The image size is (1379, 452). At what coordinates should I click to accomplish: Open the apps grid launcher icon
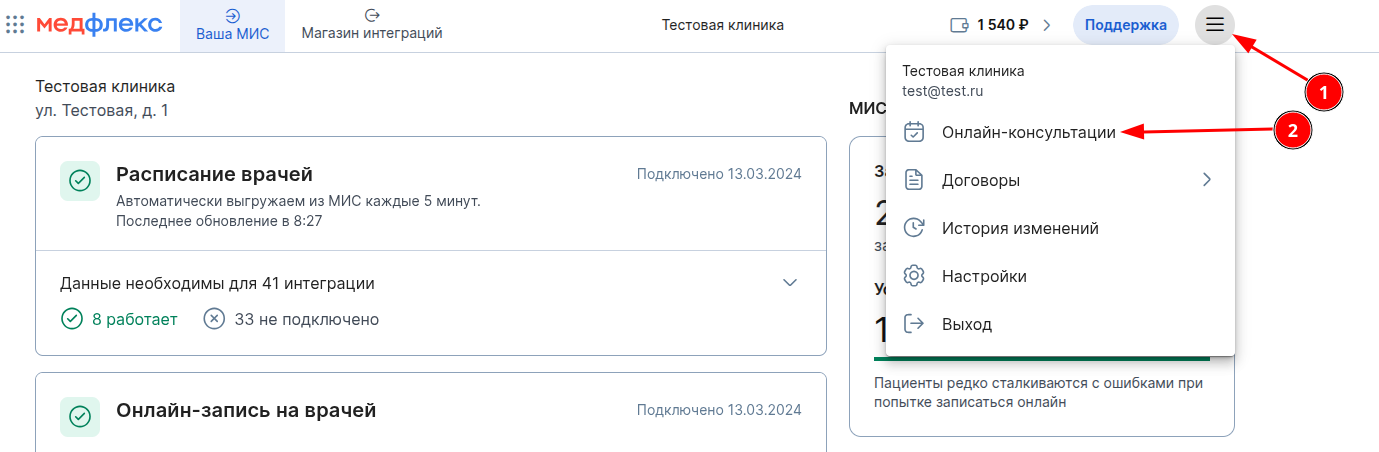15,25
